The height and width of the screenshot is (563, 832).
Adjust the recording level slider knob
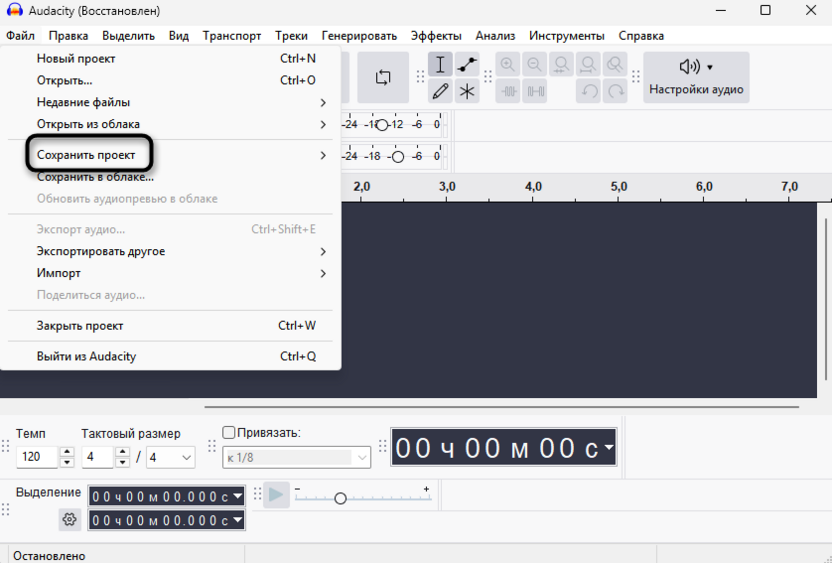coord(382,125)
